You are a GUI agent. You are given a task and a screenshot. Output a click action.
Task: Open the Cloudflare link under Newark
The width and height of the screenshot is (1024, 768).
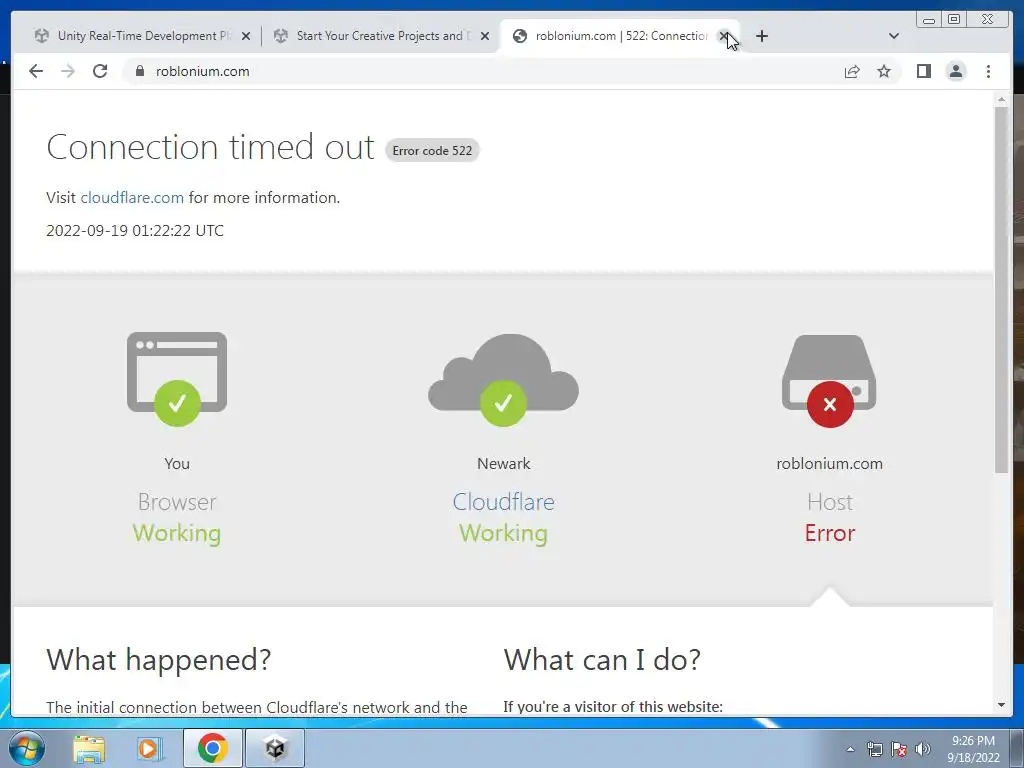tap(503, 502)
